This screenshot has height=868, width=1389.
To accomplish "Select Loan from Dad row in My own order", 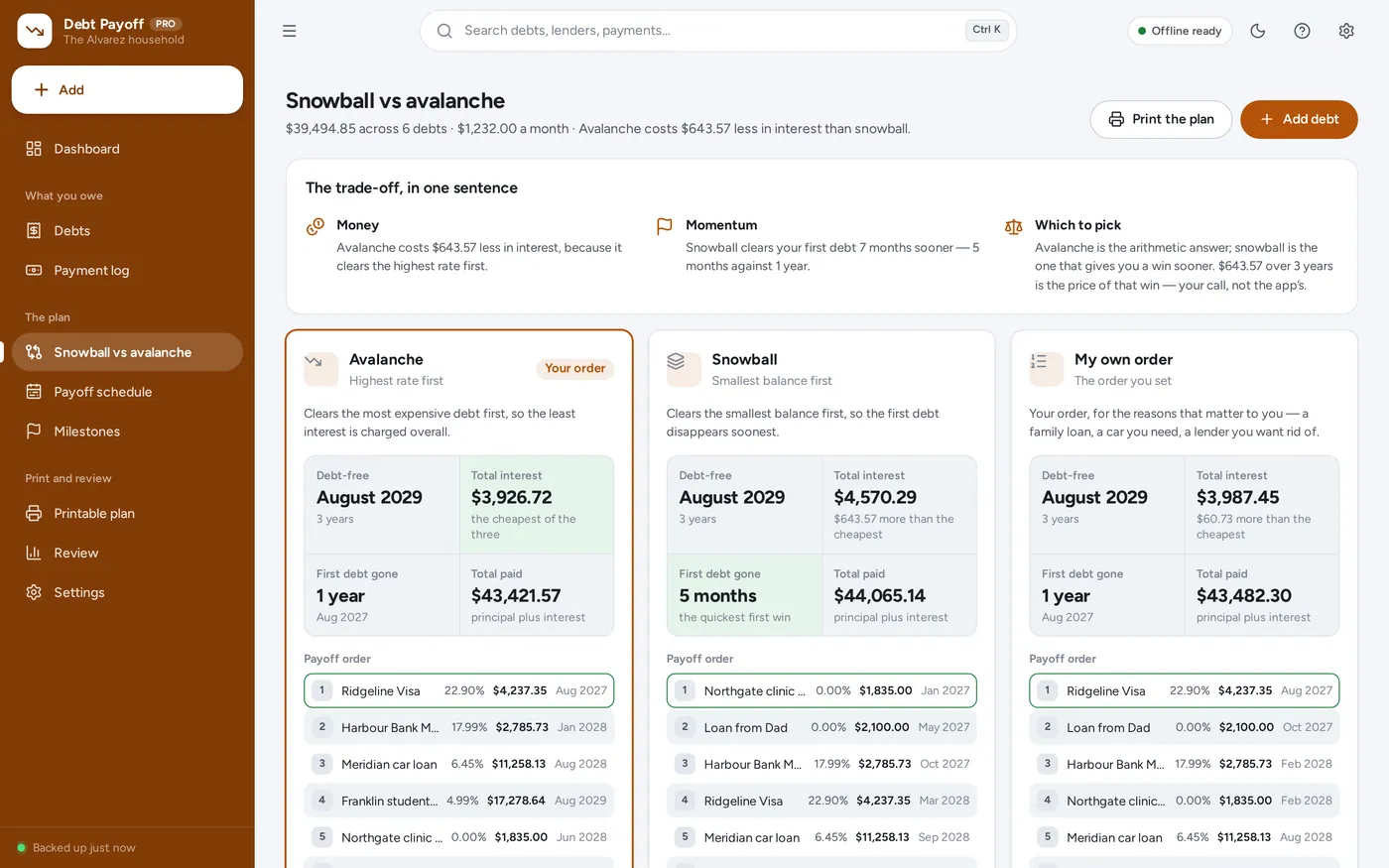I will 1185,727.
